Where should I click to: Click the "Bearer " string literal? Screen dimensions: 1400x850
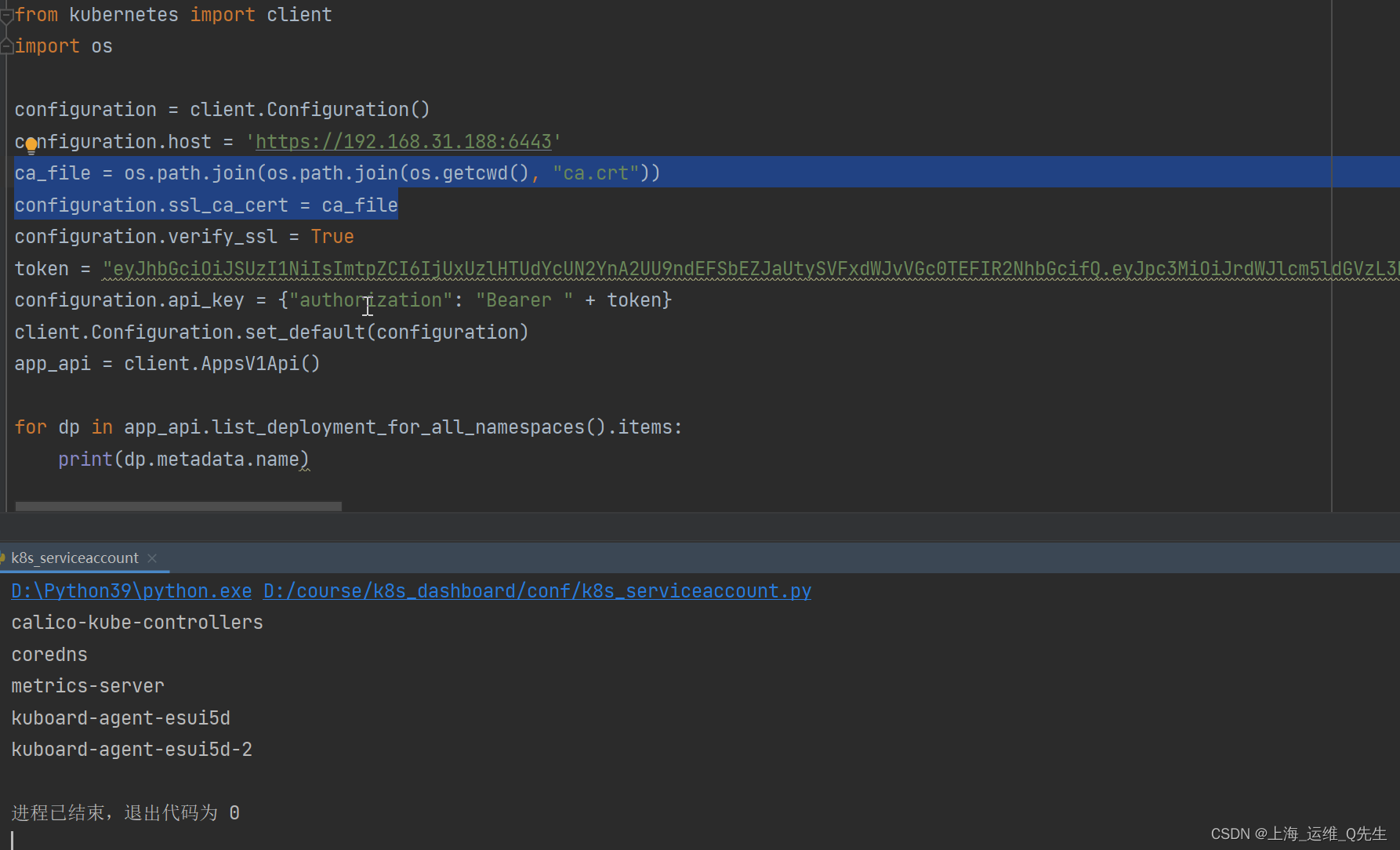point(524,300)
